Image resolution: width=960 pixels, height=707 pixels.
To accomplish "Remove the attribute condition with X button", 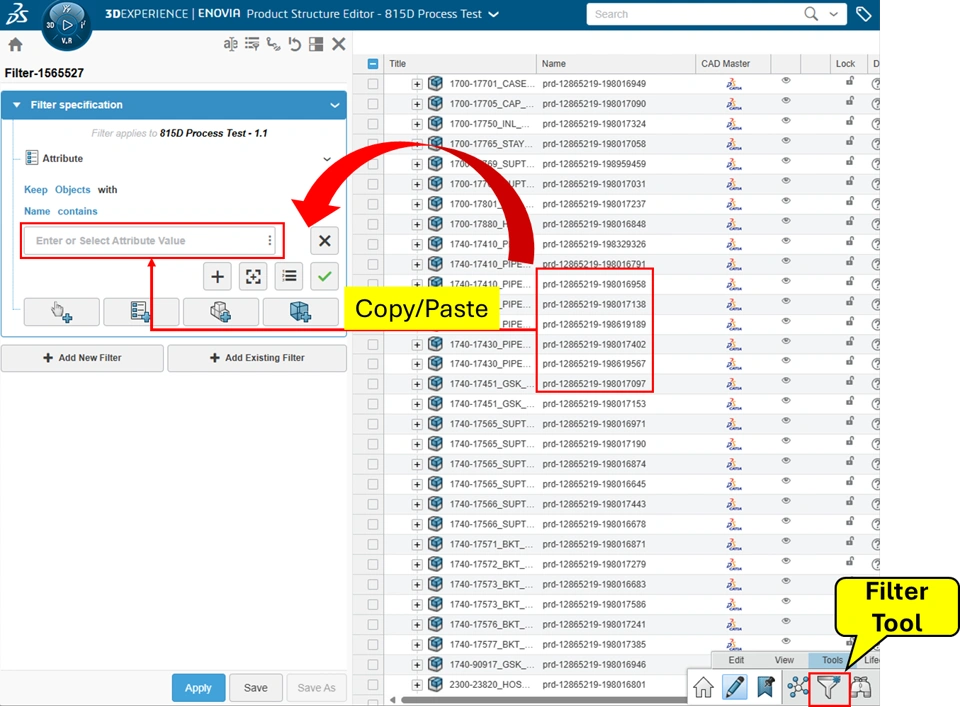I will (324, 241).
